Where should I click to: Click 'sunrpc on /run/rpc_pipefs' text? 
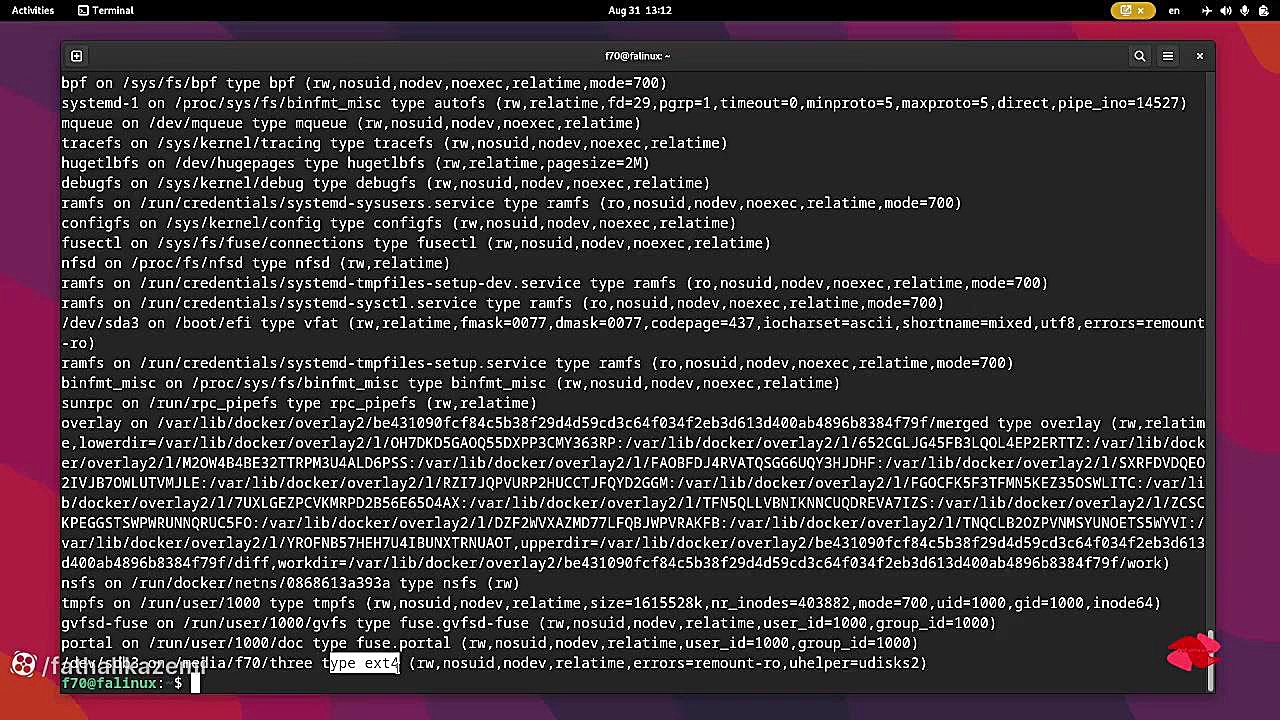coord(170,403)
